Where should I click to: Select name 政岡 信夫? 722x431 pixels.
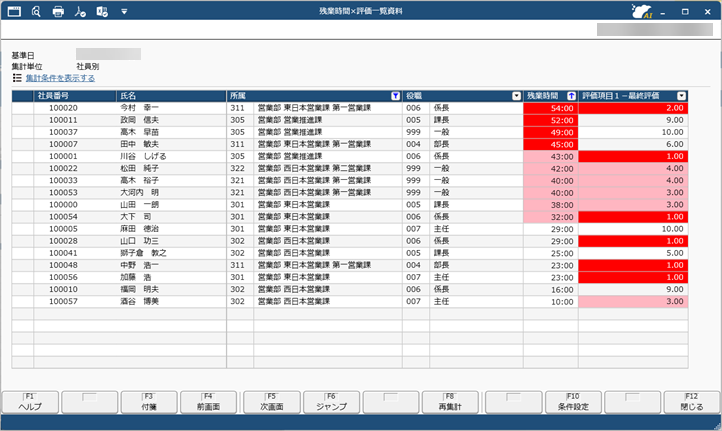pos(140,120)
